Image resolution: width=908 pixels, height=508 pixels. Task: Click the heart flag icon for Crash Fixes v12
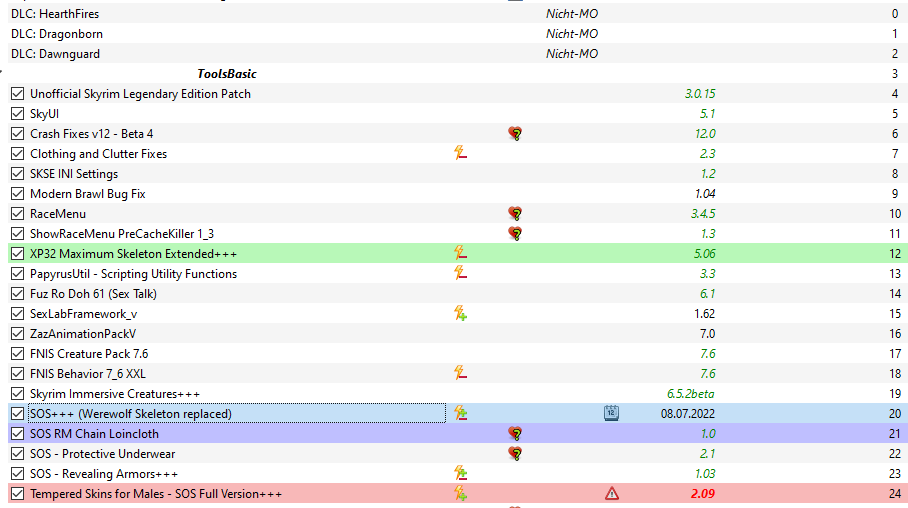(515, 134)
